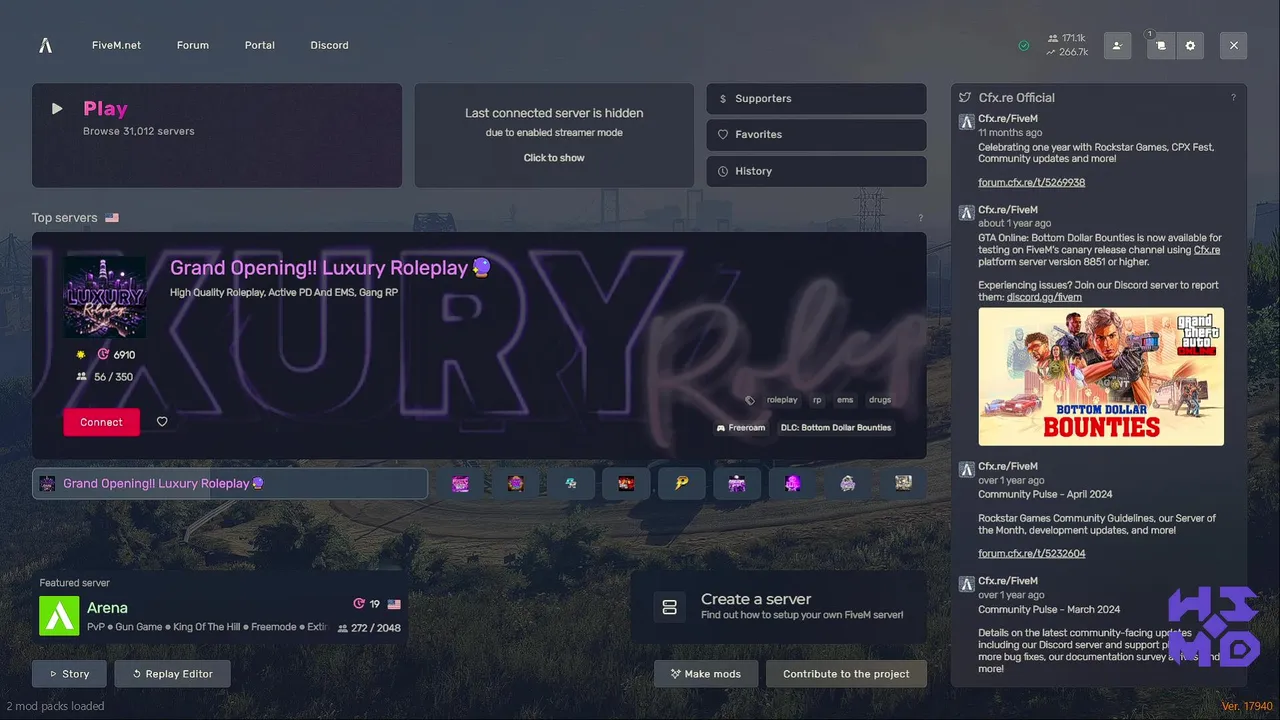The height and width of the screenshot is (720, 1280).
Task: Open FiveM.net in the top navigation
Action: point(116,45)
